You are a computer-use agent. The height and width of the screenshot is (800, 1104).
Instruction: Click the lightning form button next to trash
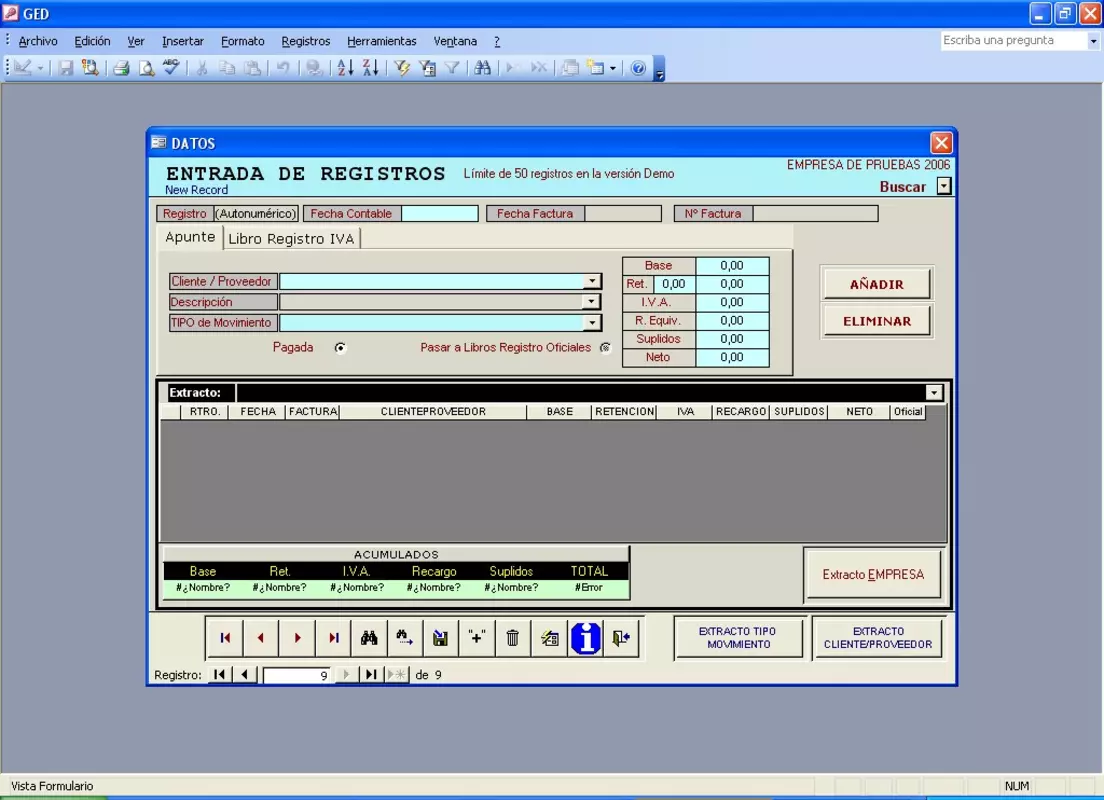(x=549, y=638)
